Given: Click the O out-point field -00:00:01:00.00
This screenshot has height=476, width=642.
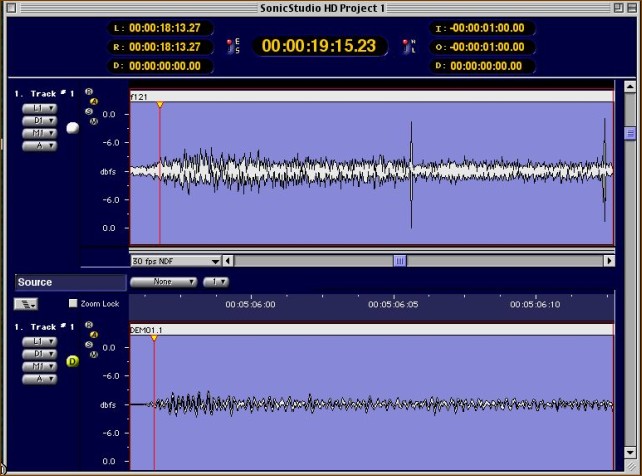Looking at the screenshot, I should (x=482, y=47).
